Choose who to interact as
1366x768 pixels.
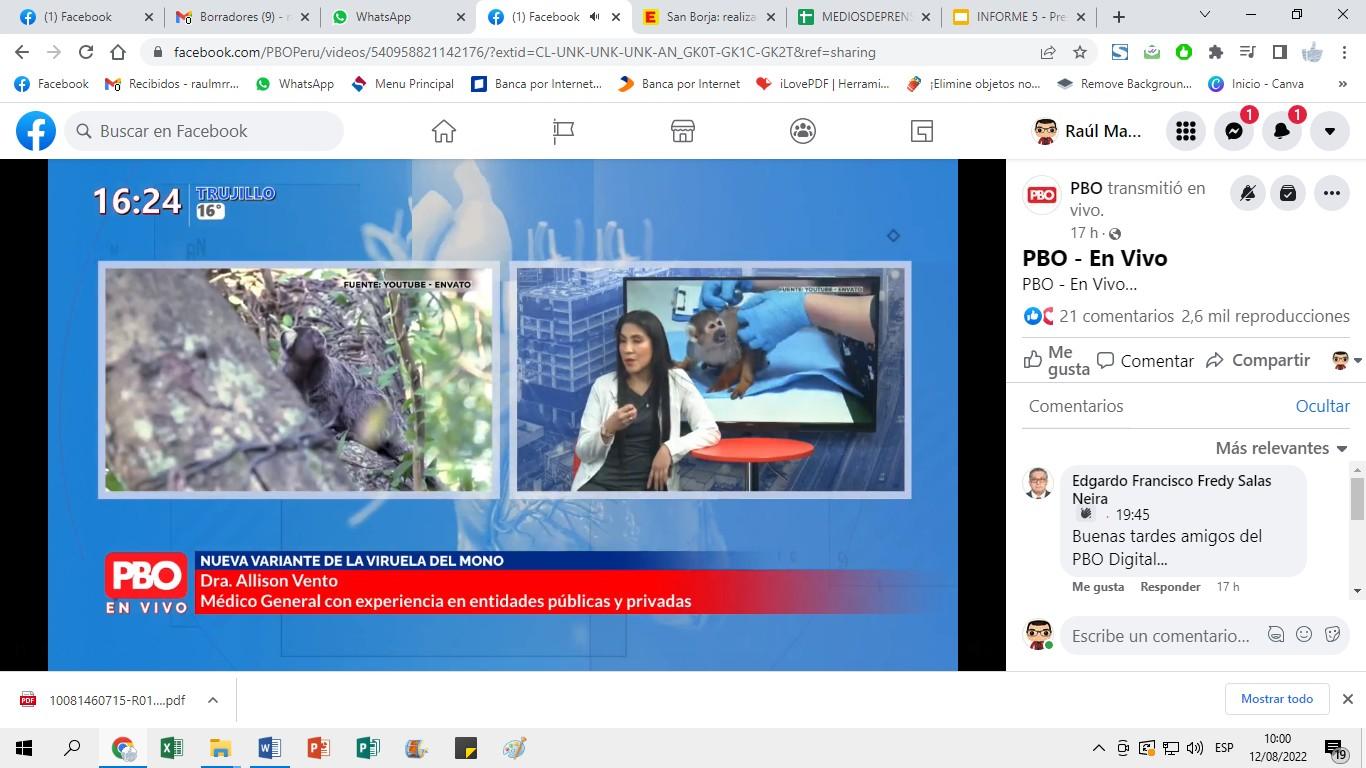coord(1346,361)
